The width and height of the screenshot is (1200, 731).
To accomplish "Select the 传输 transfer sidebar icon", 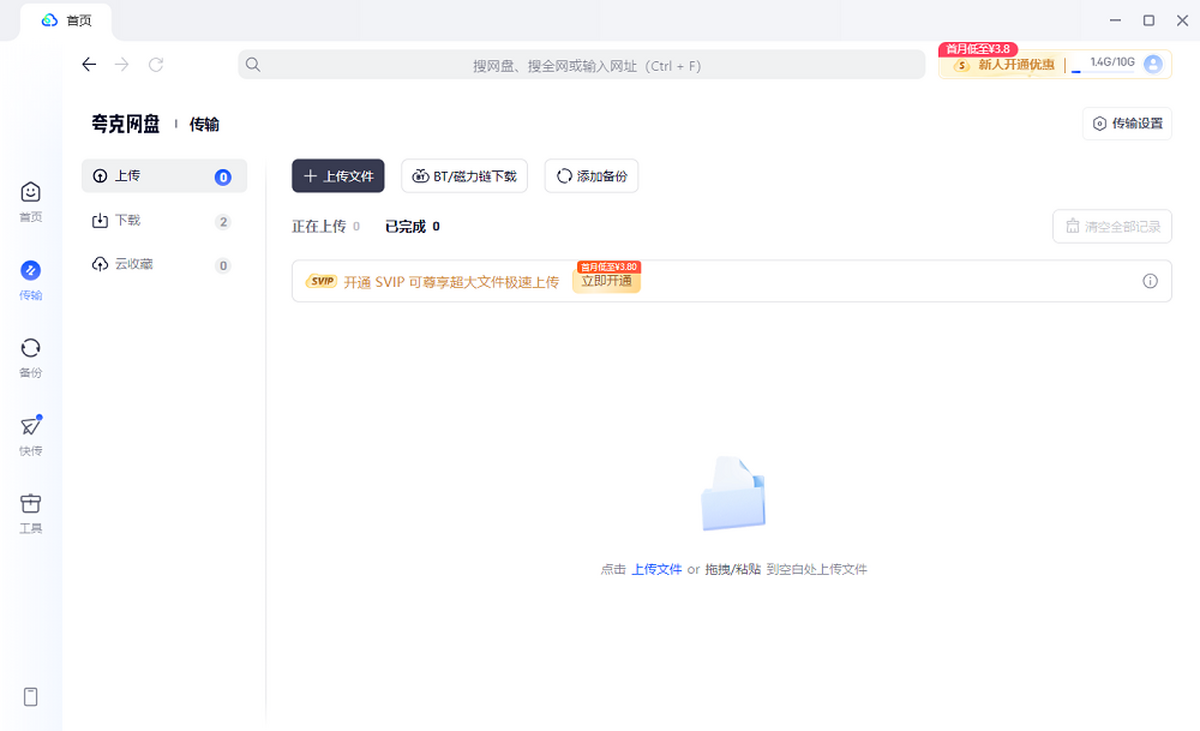I will click(x=31, y=279).
